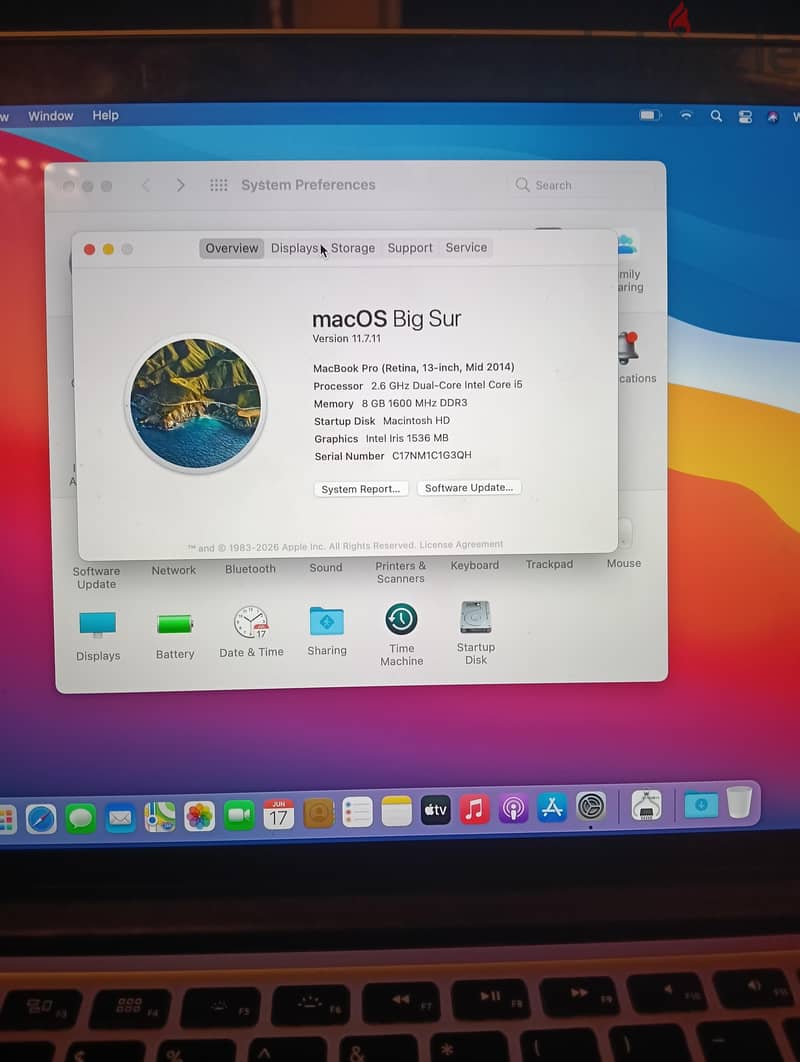Select the Overview tab
This screenshot has height=1062, width=800.
232,249
